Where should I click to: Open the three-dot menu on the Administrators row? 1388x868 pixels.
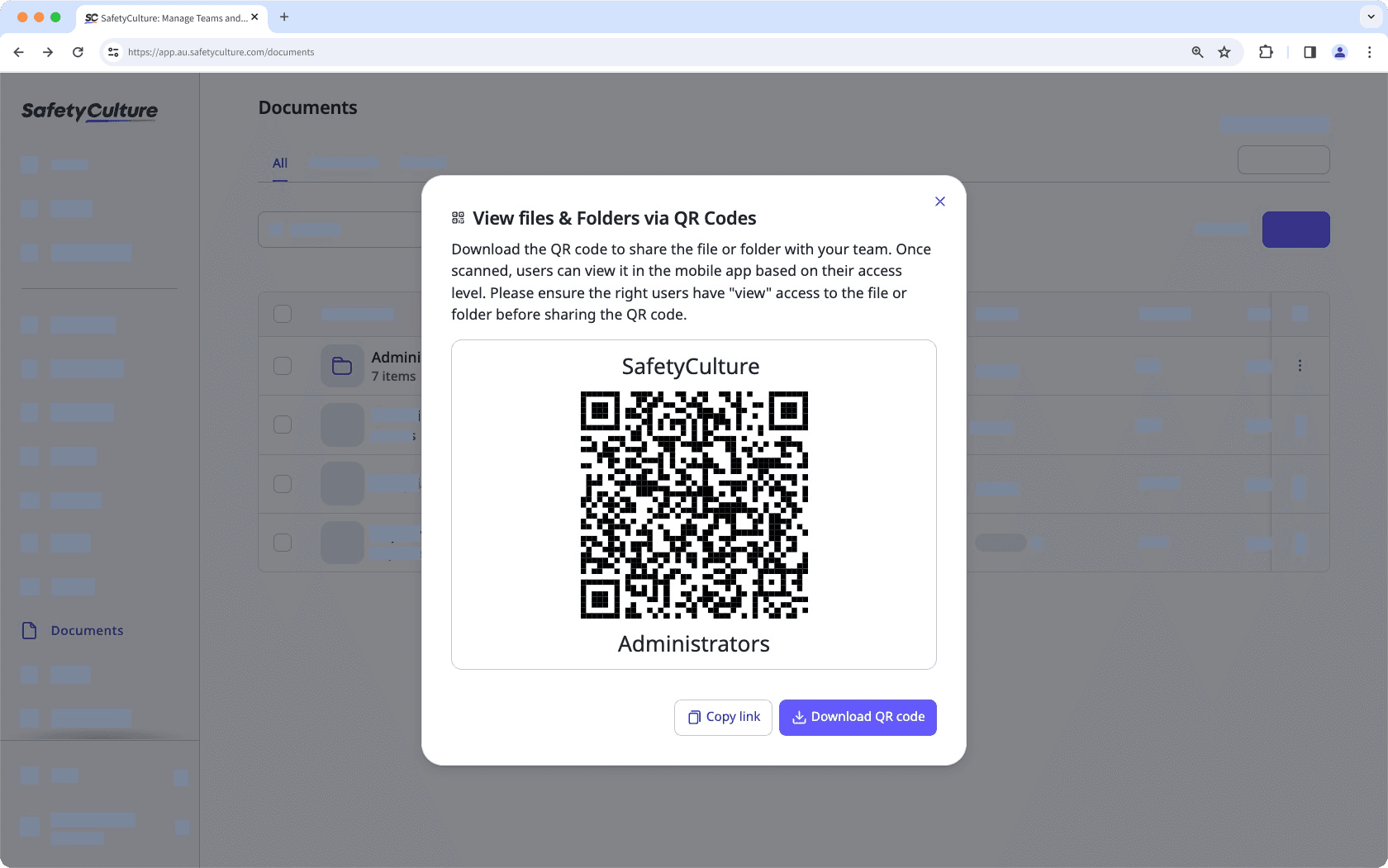(1300, 365)
